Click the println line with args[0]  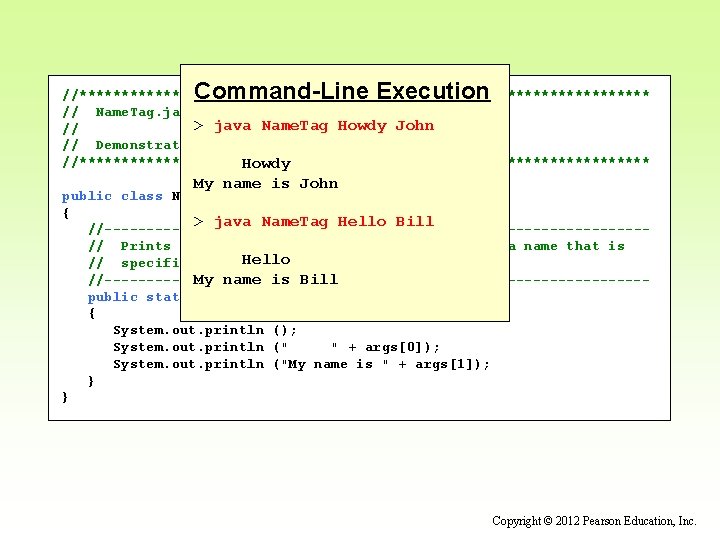point(276,348)
